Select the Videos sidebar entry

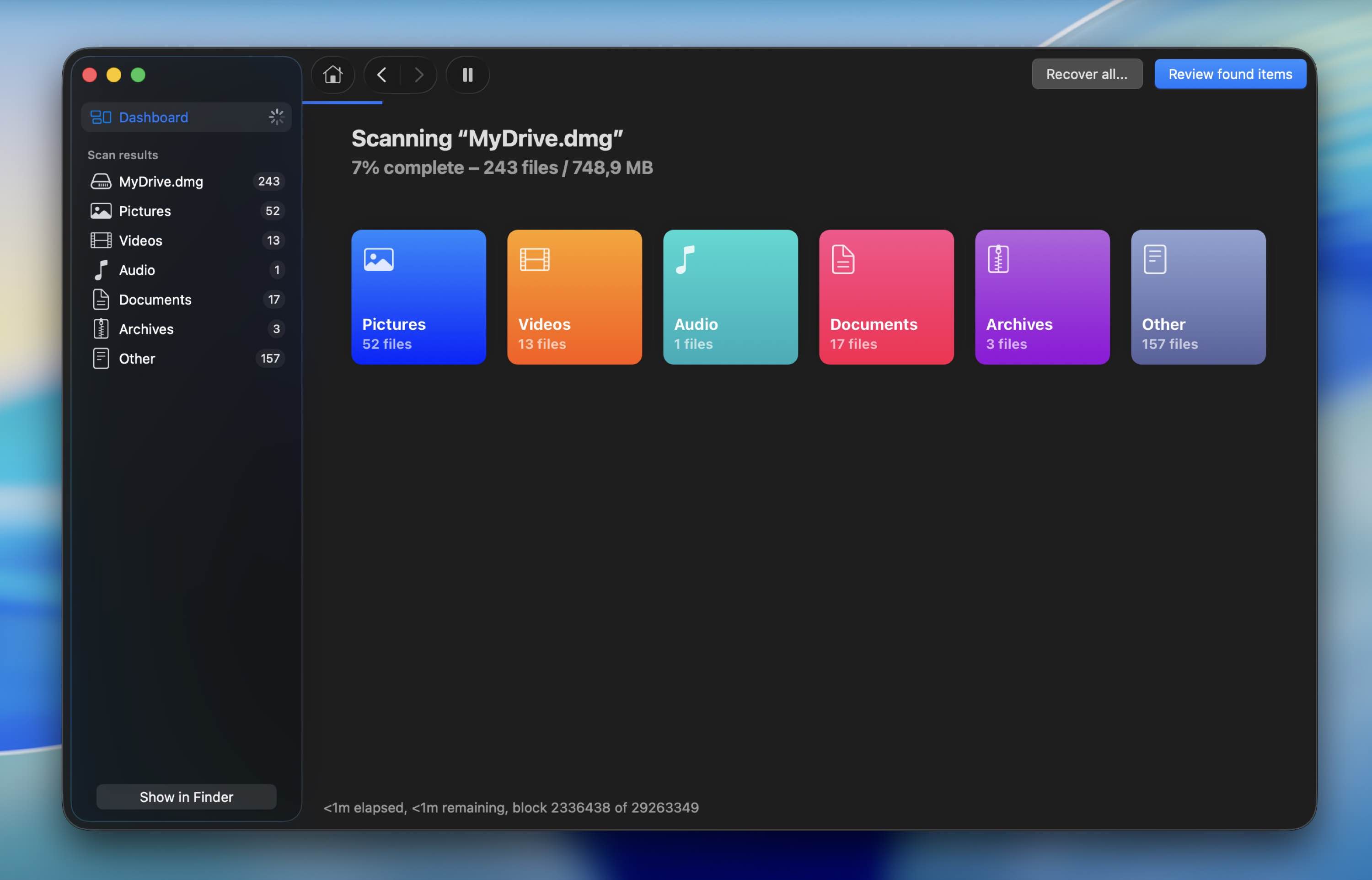click(x=140, y=241)
